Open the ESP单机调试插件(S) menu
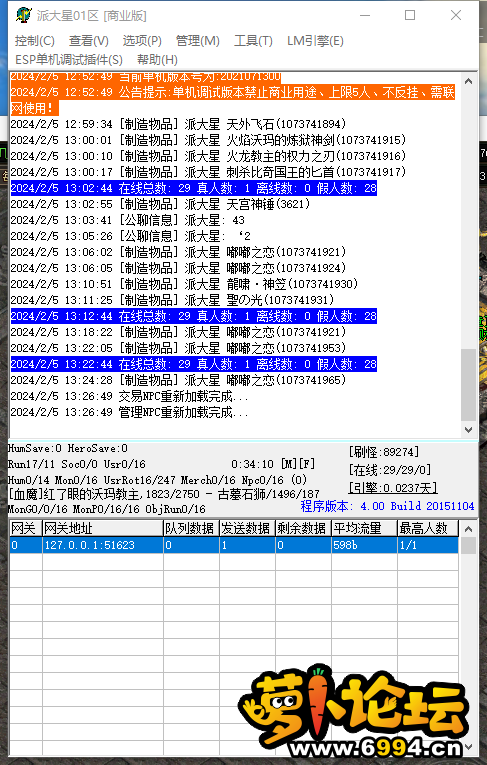This screenshot has height=765, width=487. tap(69, 60)
